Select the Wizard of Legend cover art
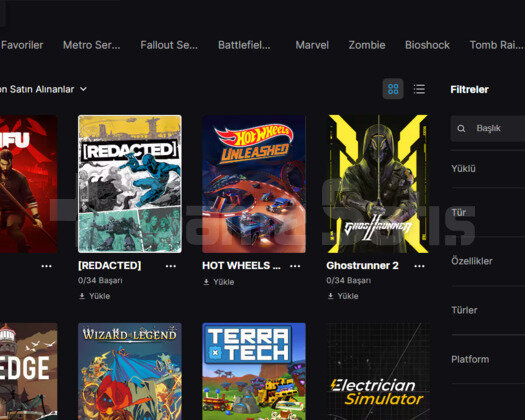525x420 pixels. tap(130, 371)
